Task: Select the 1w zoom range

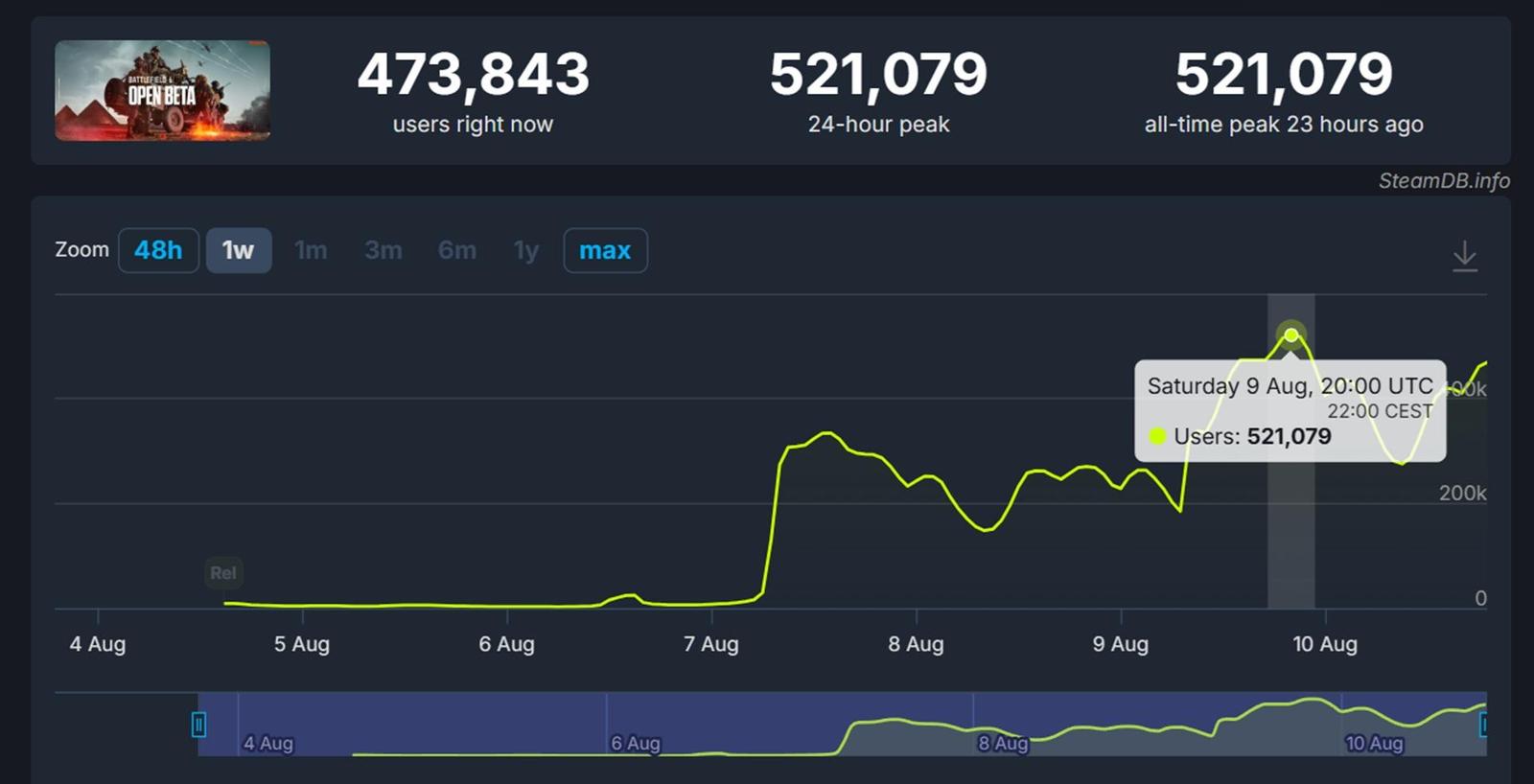Action: tap(239, 250)
